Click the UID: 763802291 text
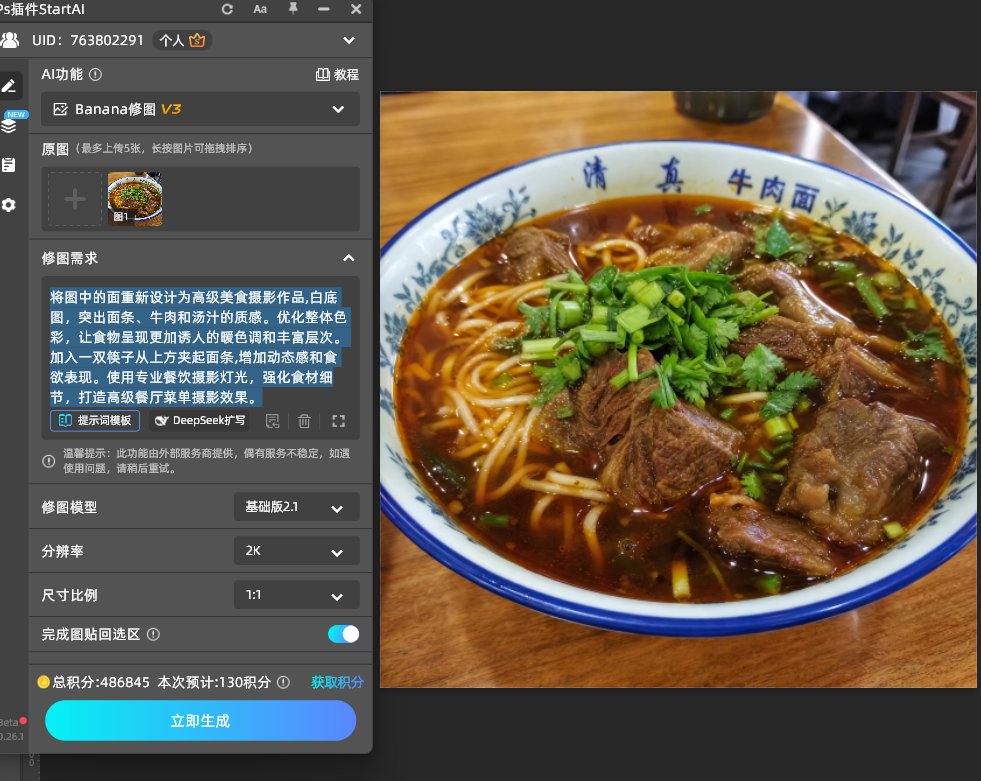The image size is (981, 781). [88, 40]
